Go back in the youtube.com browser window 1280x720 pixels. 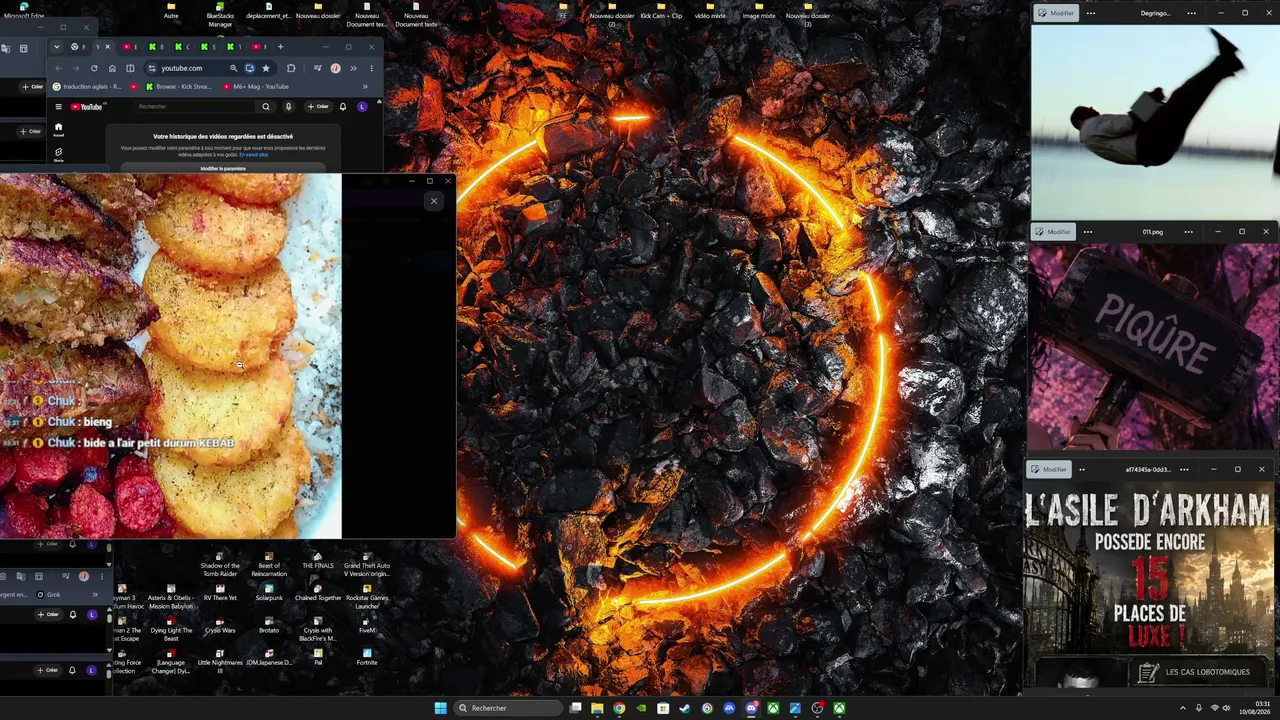pos(58,68)
